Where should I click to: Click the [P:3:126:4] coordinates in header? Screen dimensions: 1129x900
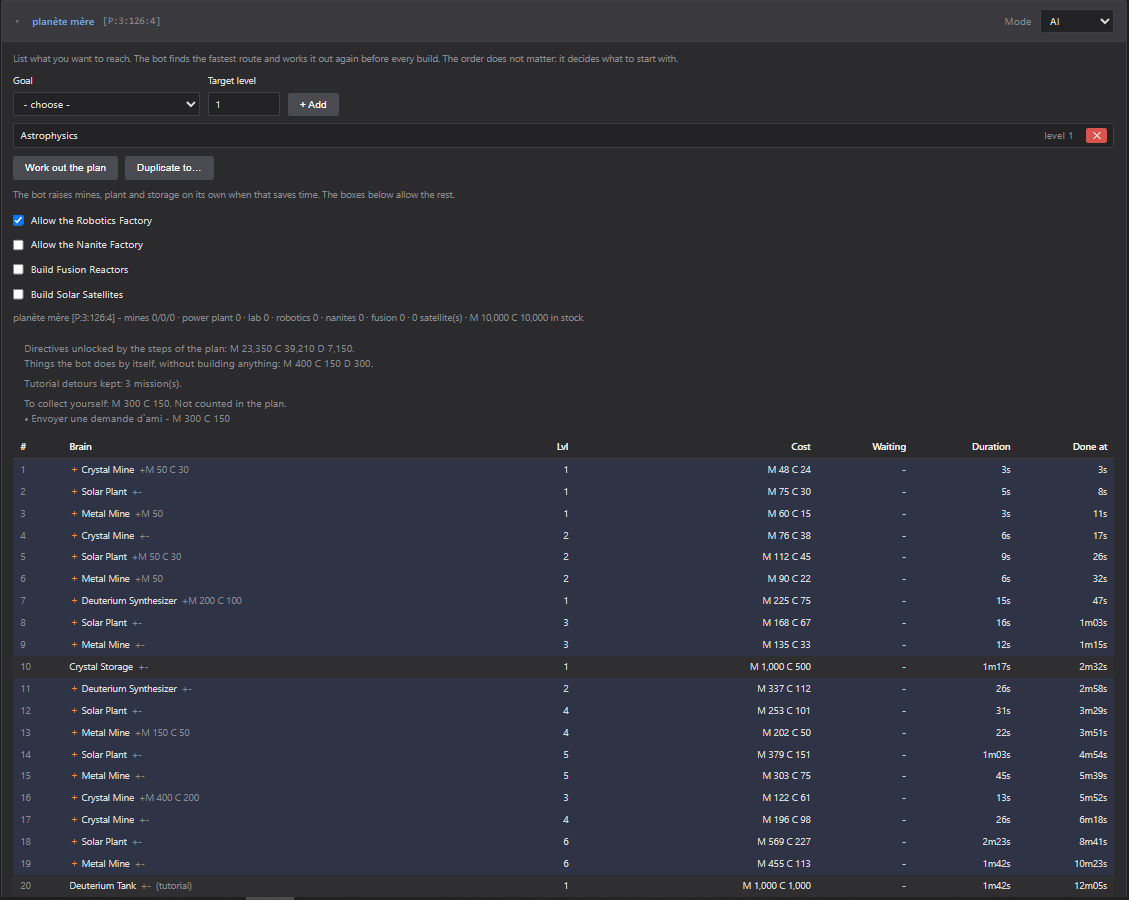point(132,22)
